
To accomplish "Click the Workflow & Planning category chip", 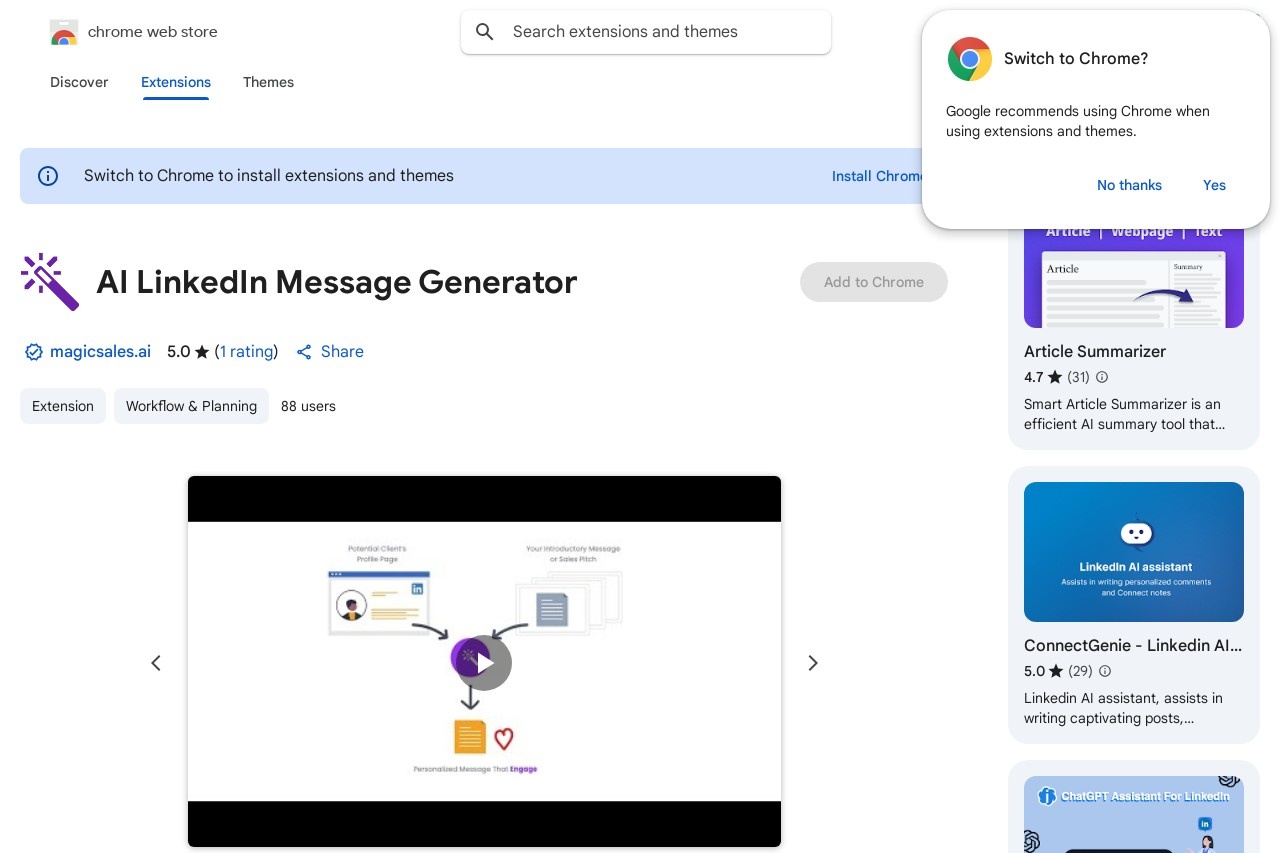I will 191,406.
